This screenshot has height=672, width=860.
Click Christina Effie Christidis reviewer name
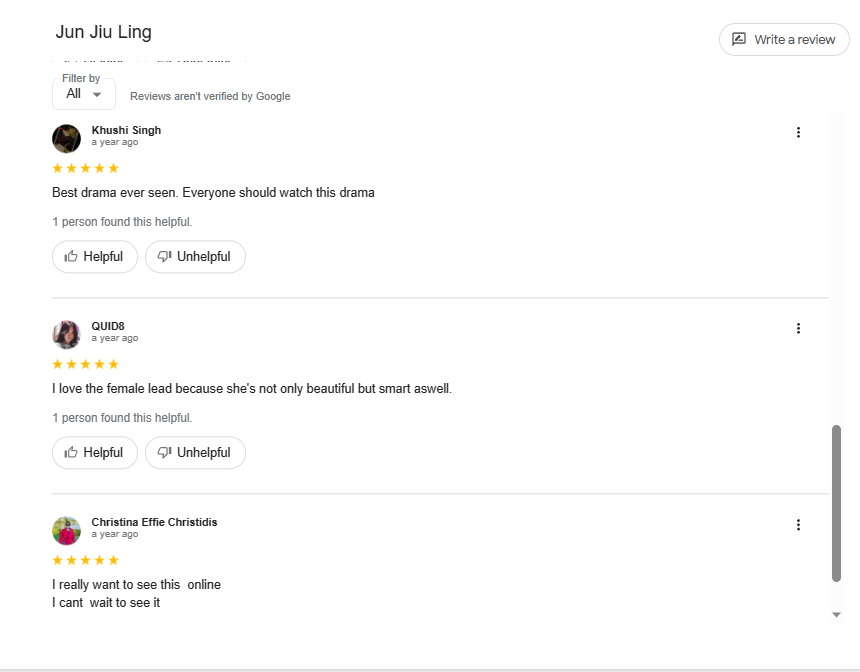pos(154,522)
